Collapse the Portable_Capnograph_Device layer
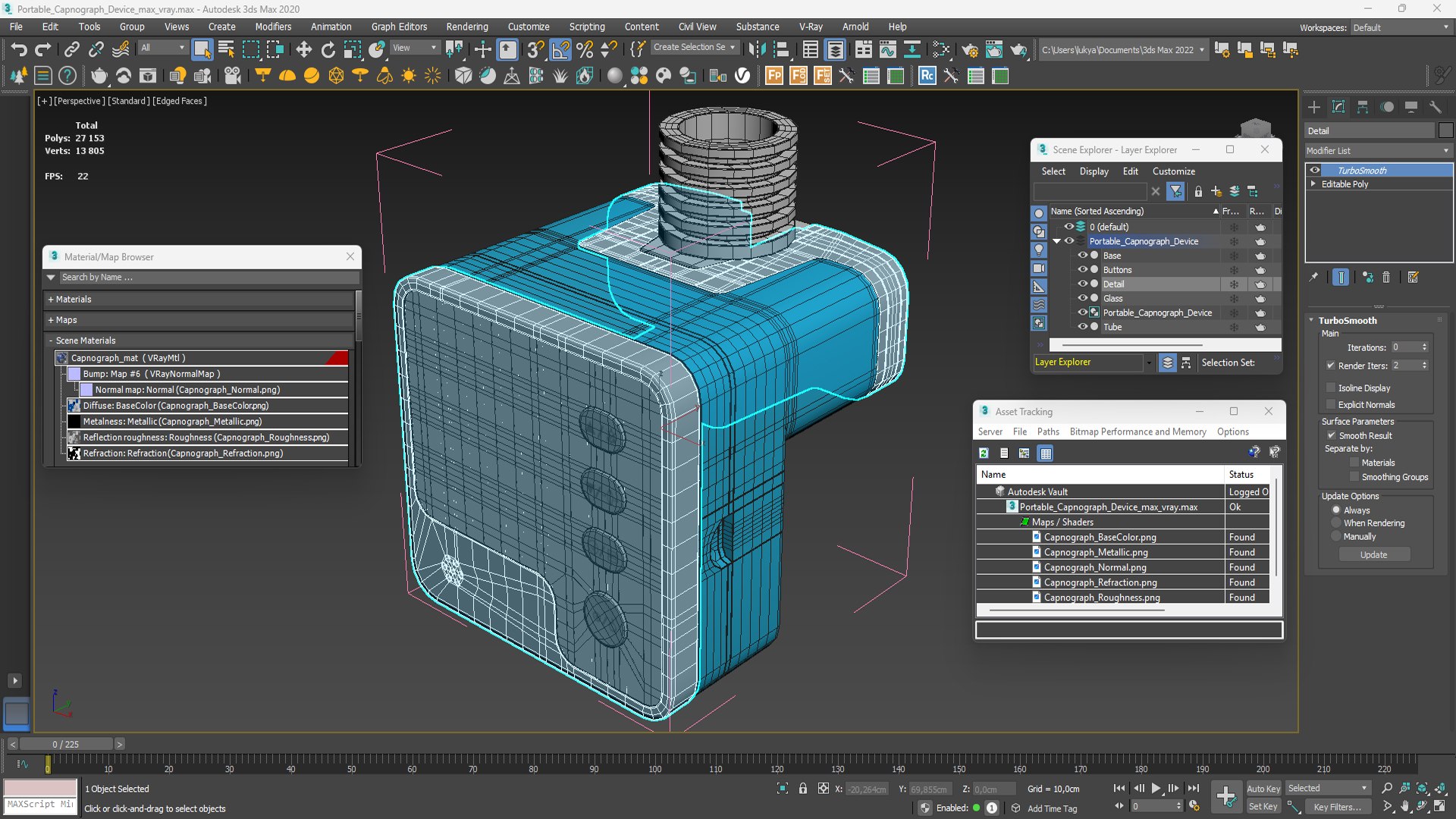 point(1056,241)
